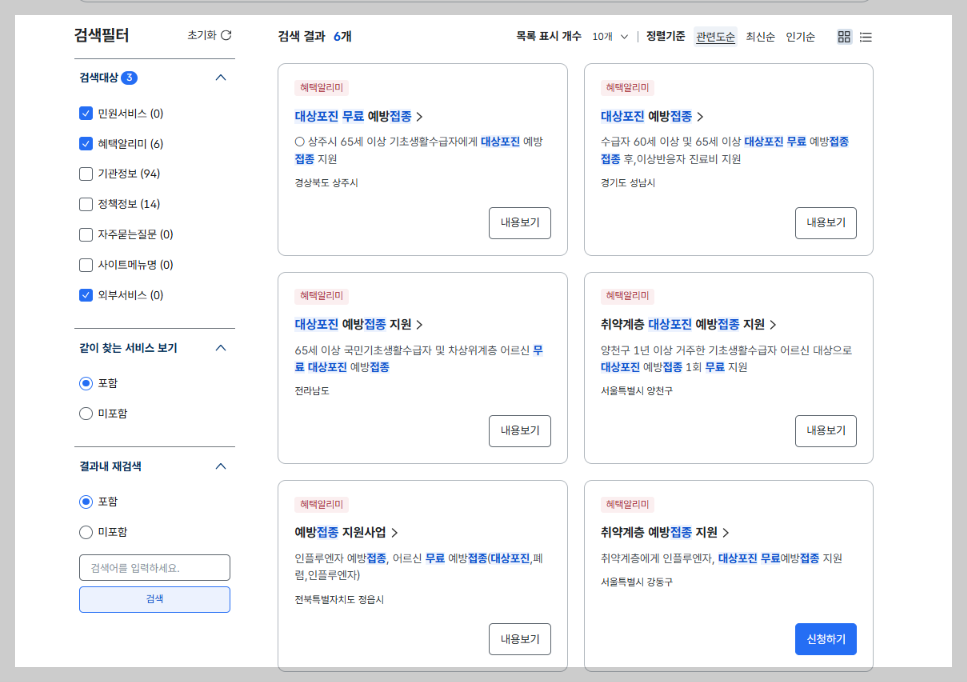This screenshot has width=967, height=682.
Task: Click 내용보기 on 정읍시 card
Action: (x=519, y=639)
